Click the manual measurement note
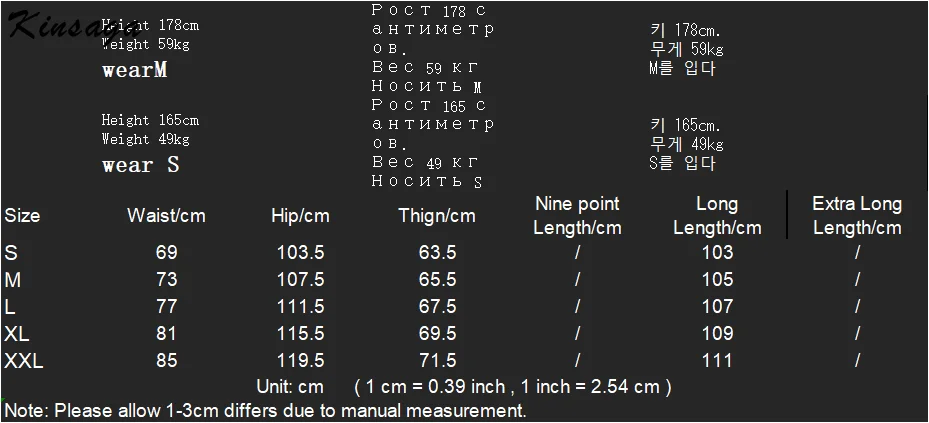The image size is (929, 423). 265,410
